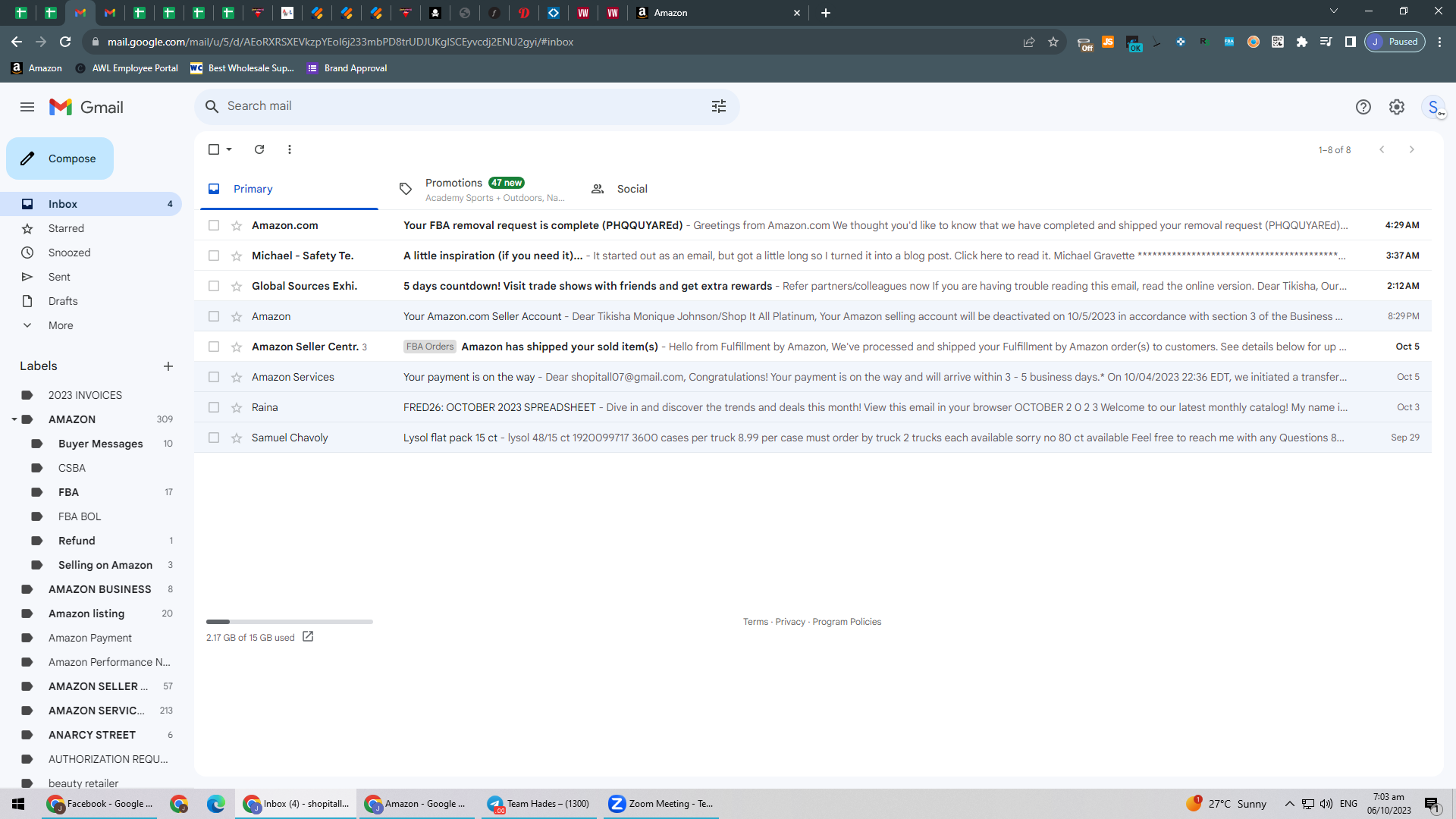Show hidden system tray icons

click(x=1289, y=804)
